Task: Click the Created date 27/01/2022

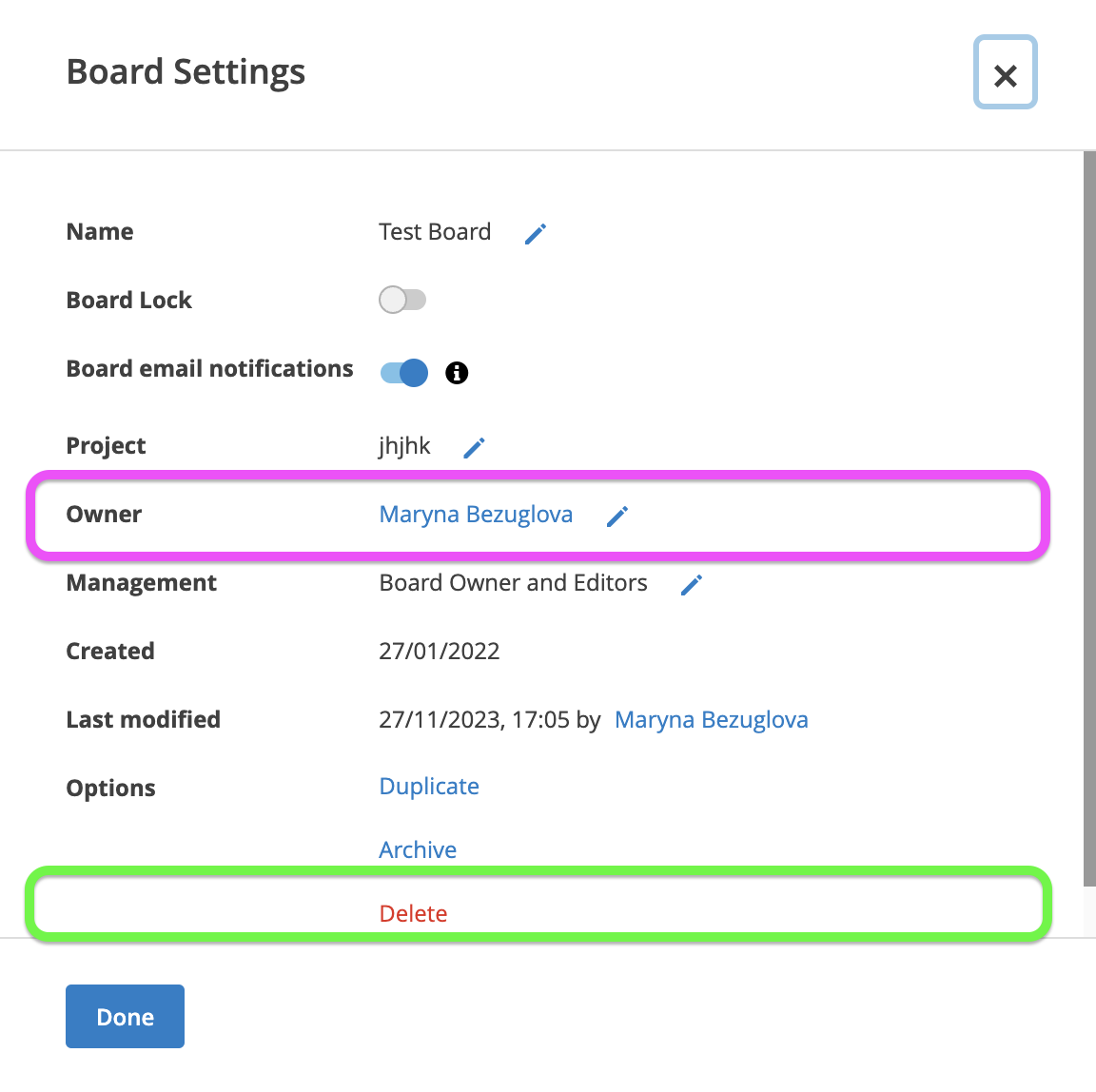Action: pos(439,652)
